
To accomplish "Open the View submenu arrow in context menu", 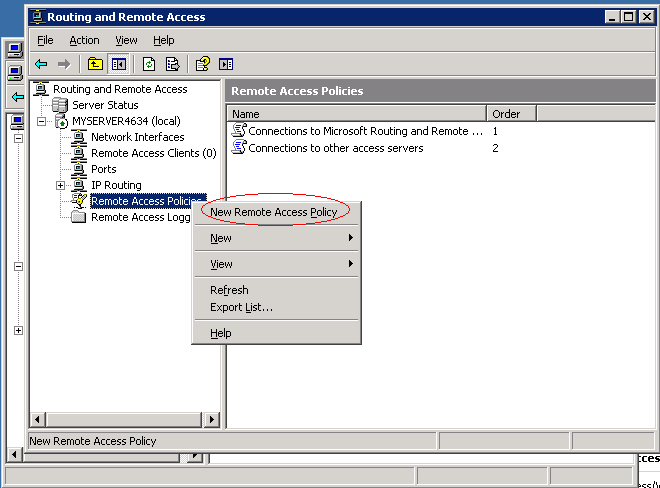I will [x=351, y=264].
